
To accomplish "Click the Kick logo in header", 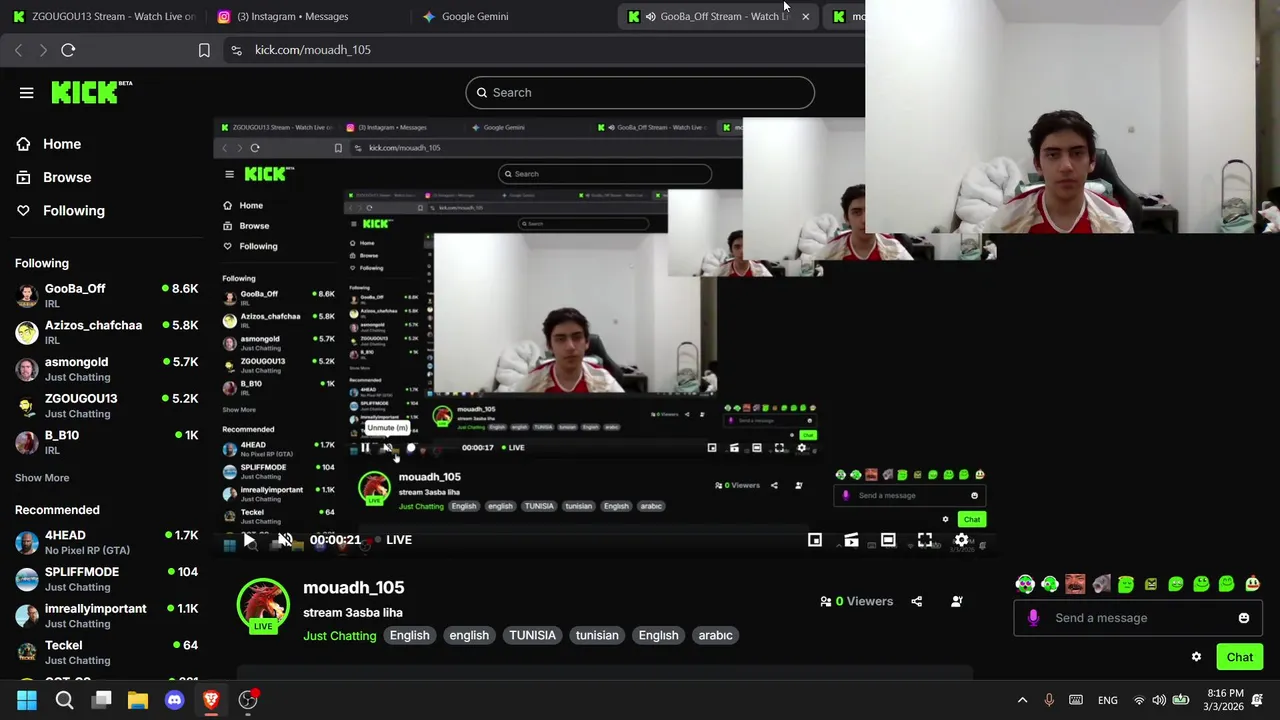I will coord(92,92).
